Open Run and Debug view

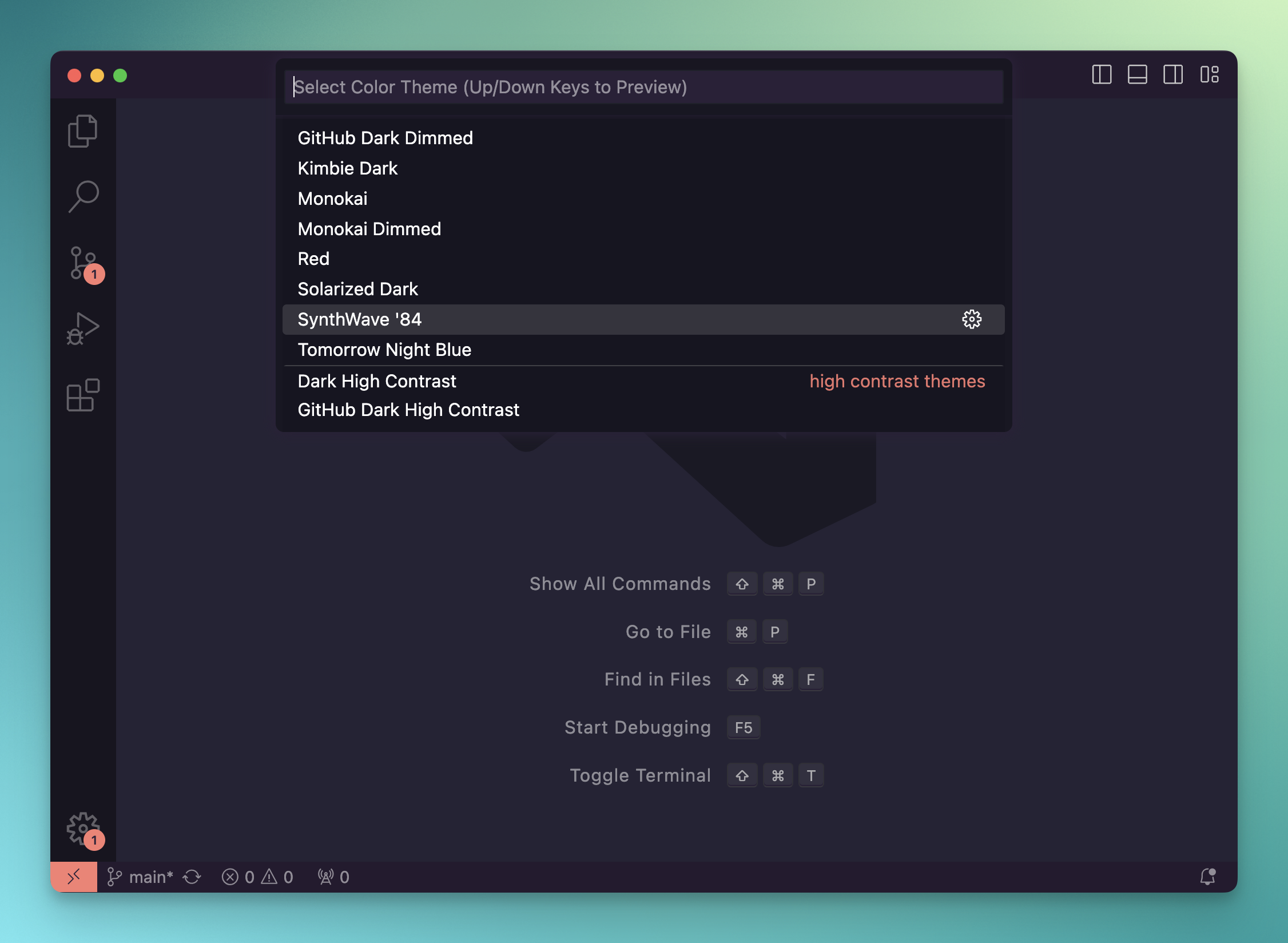tap(83, 329)
